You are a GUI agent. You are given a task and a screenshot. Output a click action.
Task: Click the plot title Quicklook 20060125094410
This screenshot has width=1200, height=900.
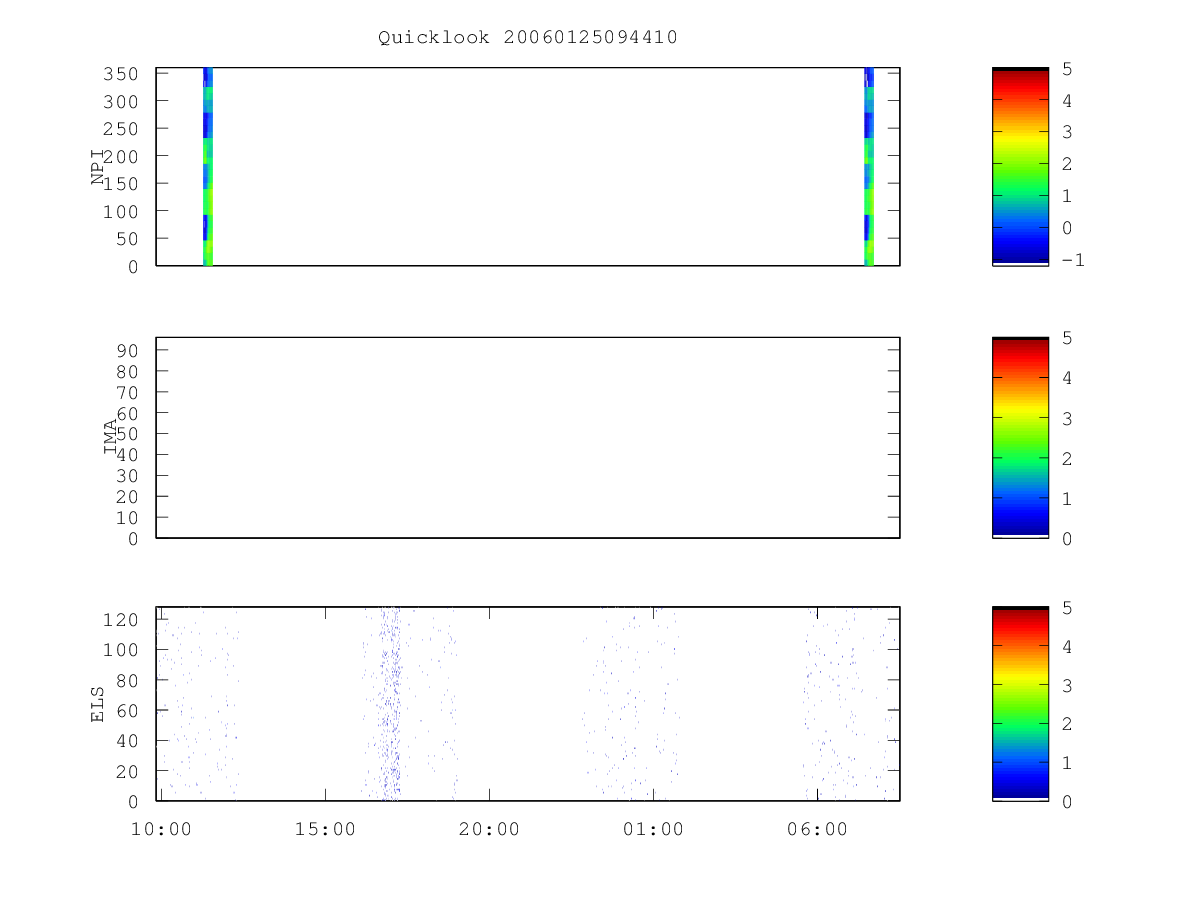point(528,38)
